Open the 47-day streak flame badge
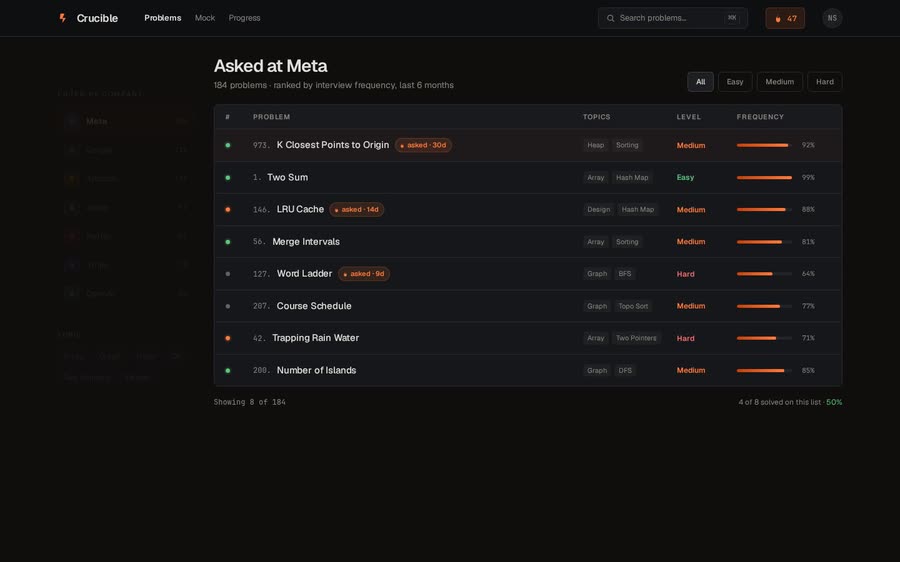900x562 pixels. point(785,18)
